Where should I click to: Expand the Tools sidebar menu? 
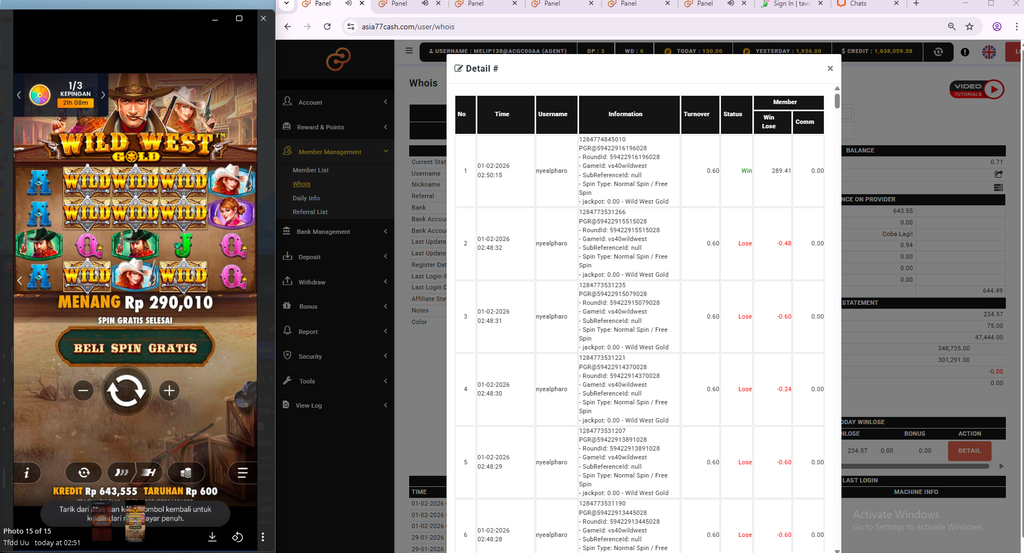tap(335, 381)
